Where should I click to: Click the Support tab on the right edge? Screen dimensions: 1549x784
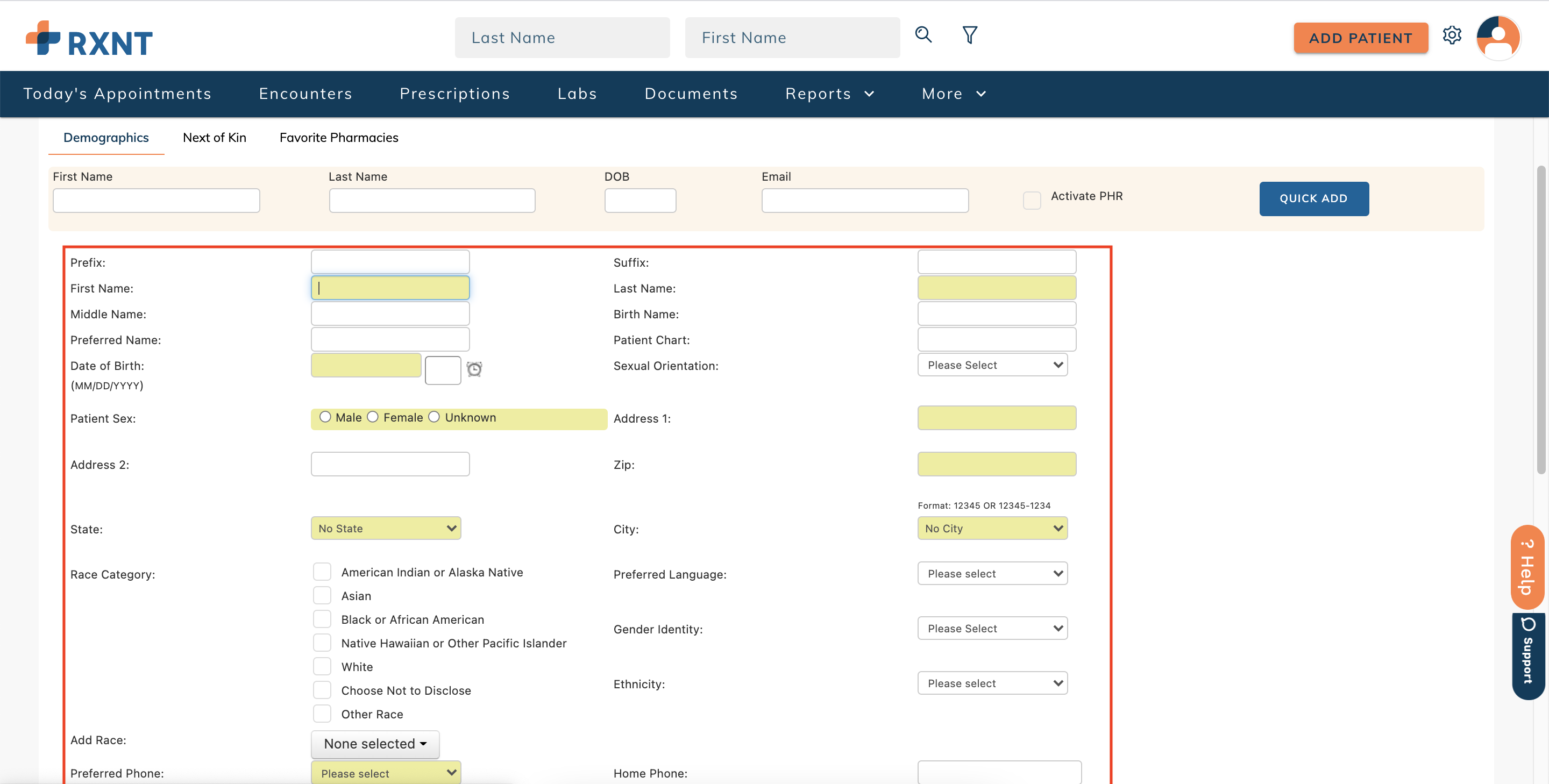[x=1528, y=655]
